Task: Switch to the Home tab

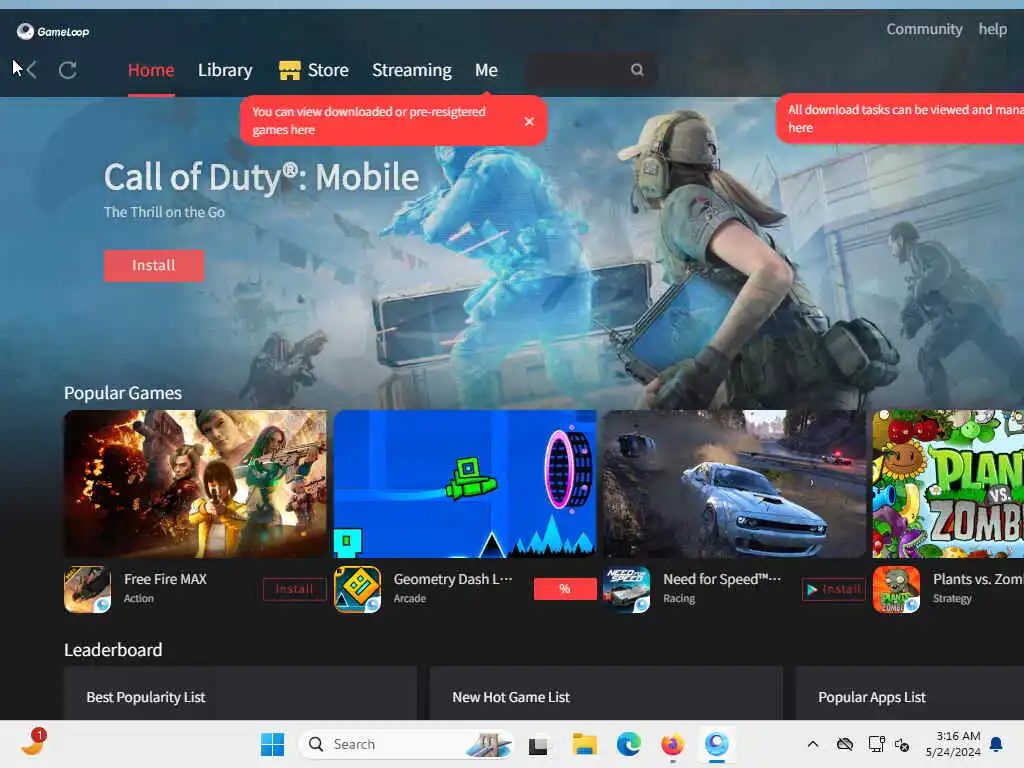Action: point(151,70)
